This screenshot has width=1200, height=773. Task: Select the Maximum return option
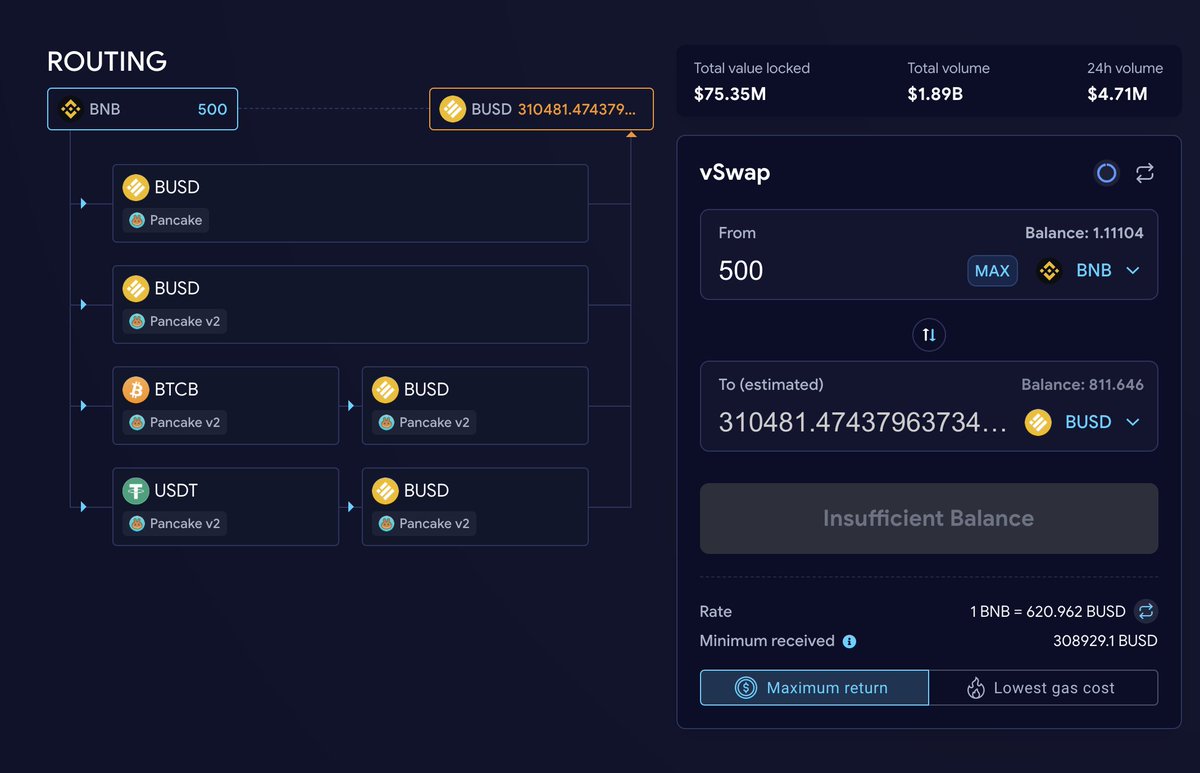pos(814,688)
